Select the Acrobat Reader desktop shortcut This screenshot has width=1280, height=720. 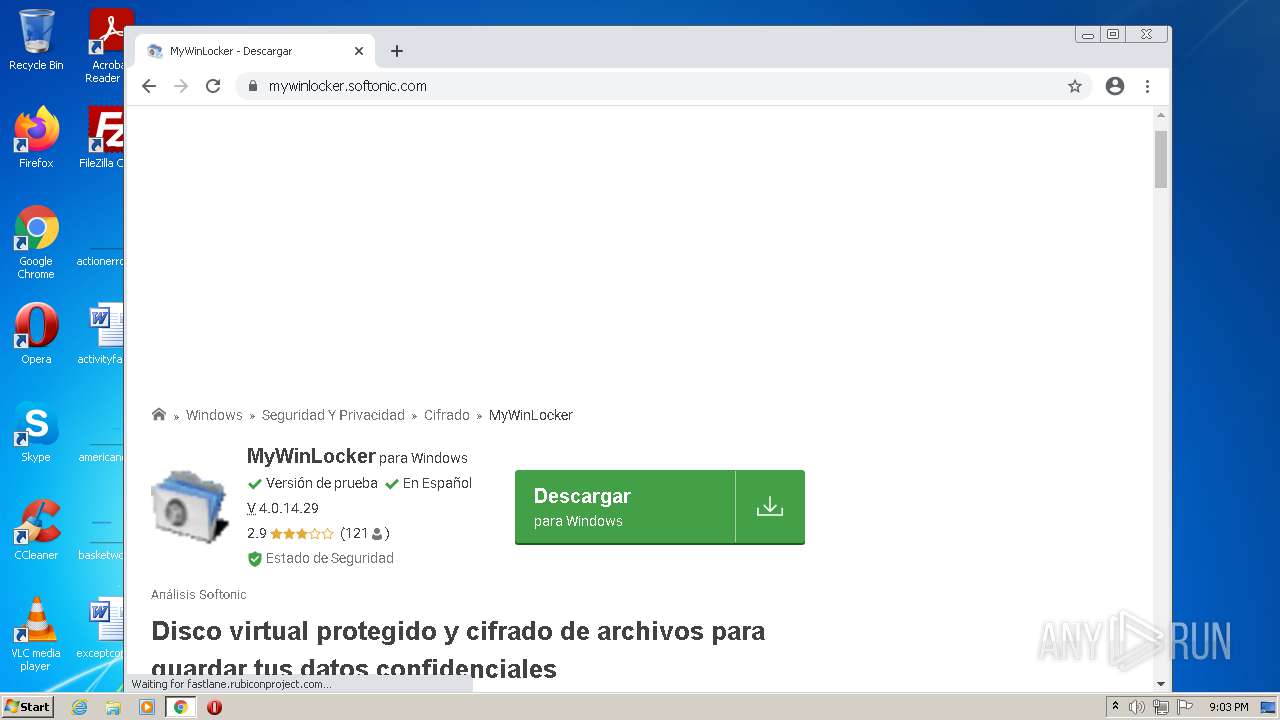(104, 45)
